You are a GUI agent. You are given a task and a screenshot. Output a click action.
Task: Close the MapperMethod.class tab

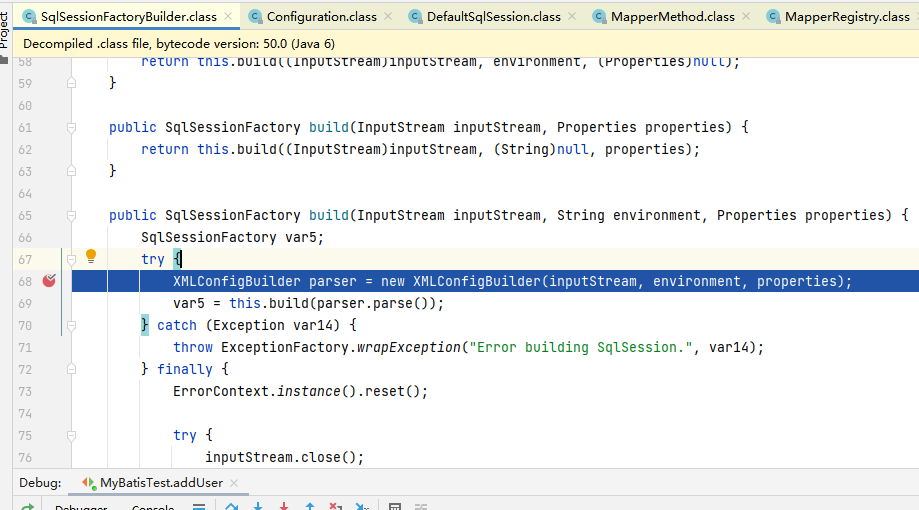(746, 16)
